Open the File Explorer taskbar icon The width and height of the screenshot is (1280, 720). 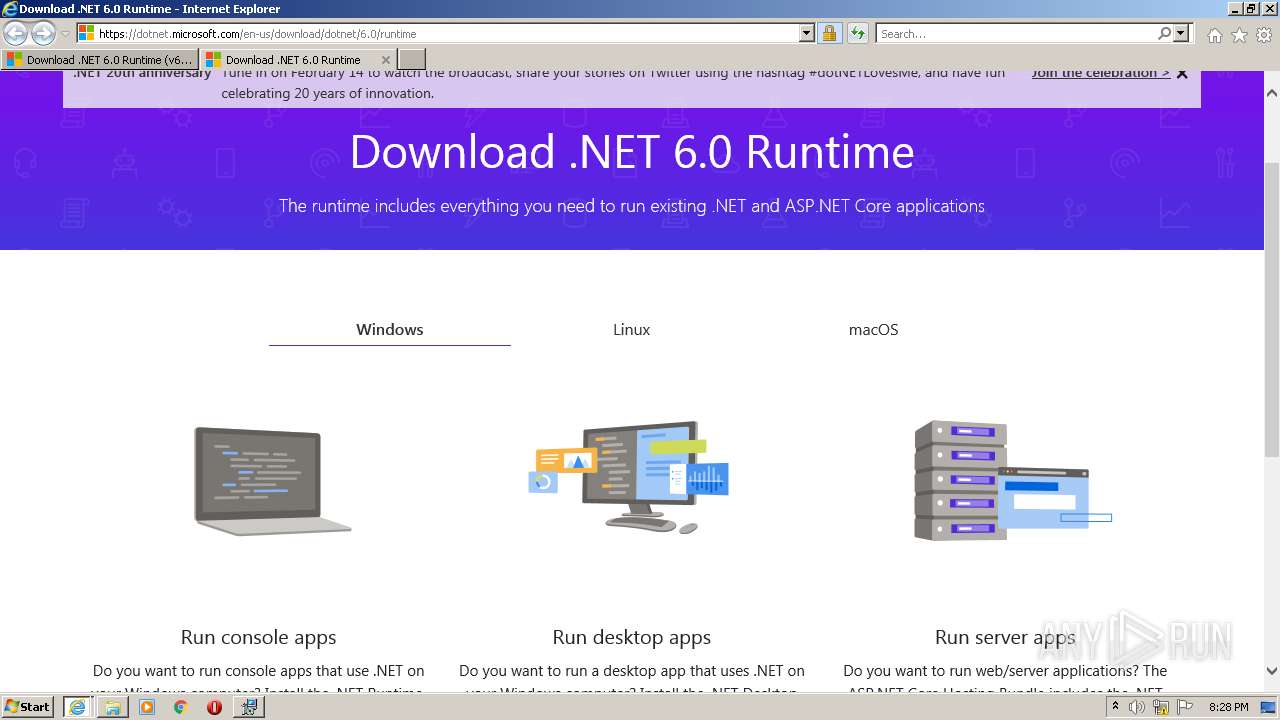(x=112, y=707)
